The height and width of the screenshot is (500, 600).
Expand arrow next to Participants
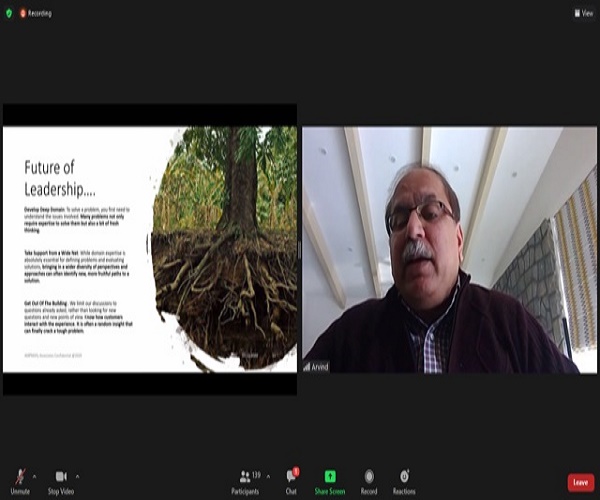coord(268,477)
